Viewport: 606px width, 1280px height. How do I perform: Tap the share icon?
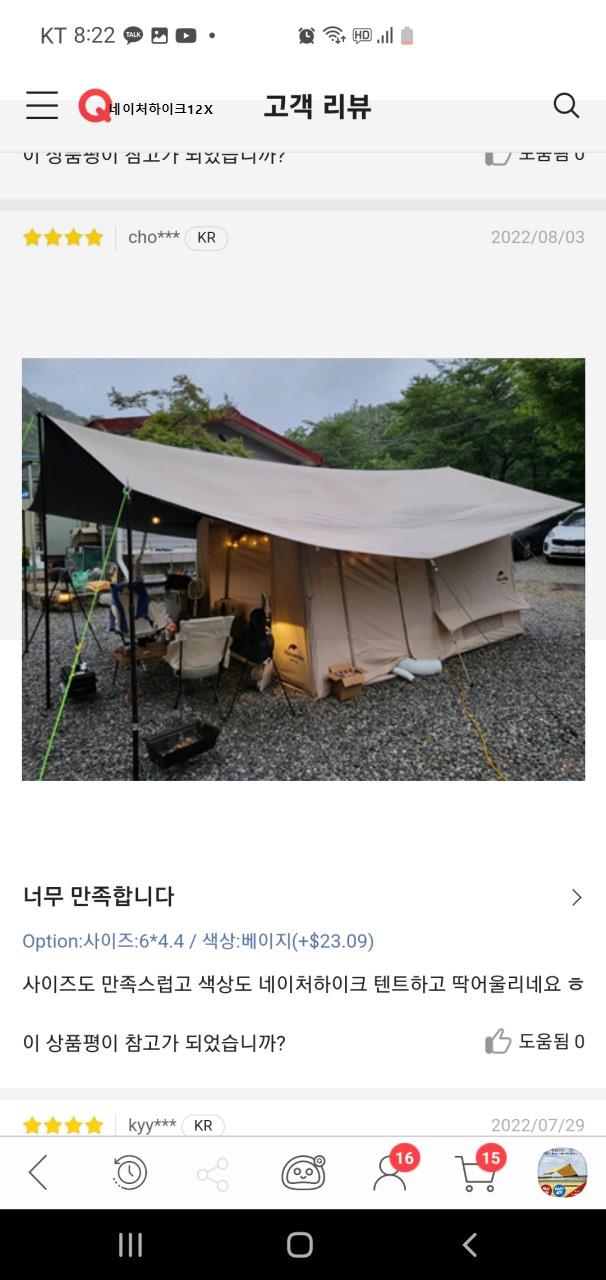click(212, 1173)
